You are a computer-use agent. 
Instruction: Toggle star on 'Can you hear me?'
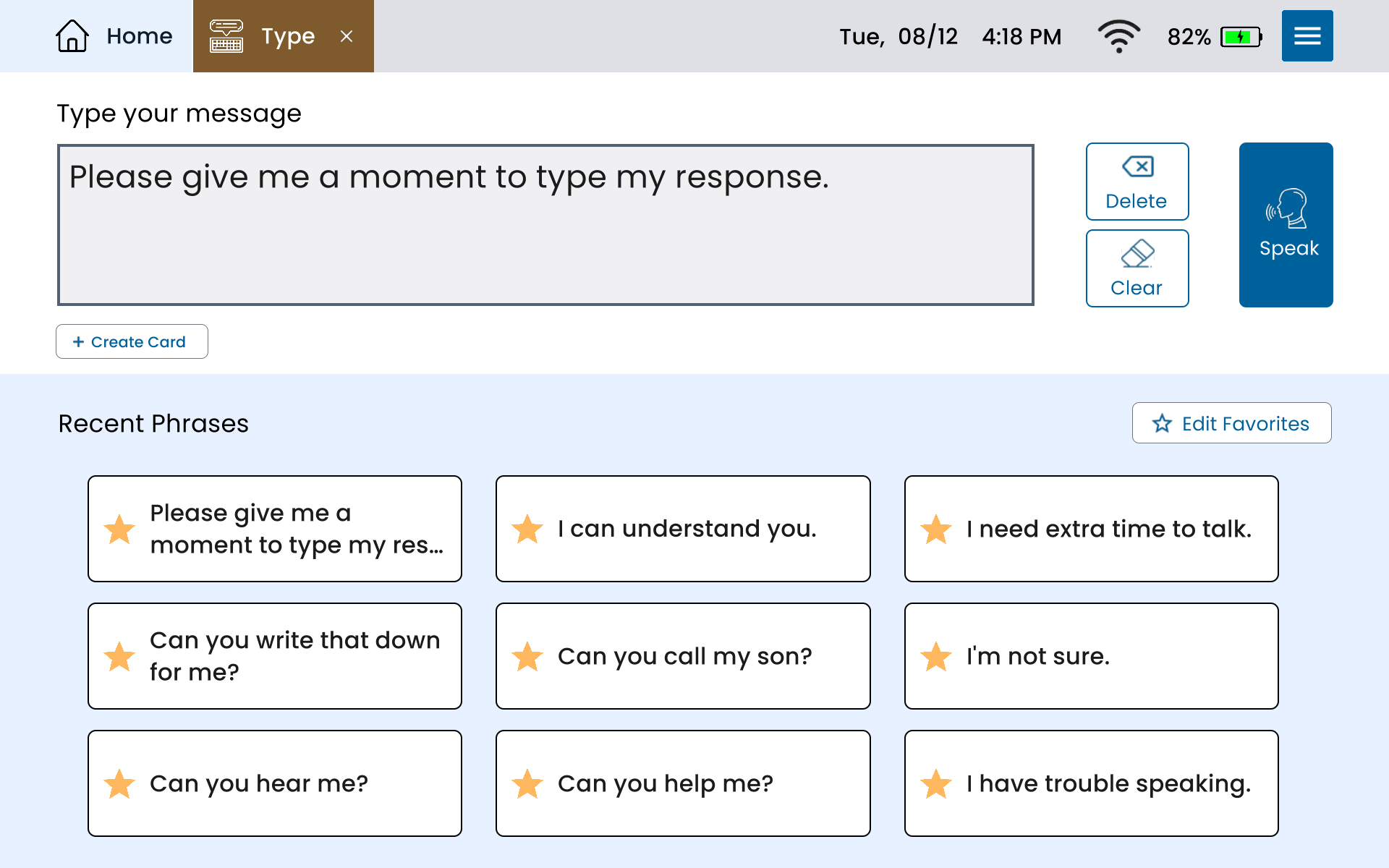click(x=119, y=784)
